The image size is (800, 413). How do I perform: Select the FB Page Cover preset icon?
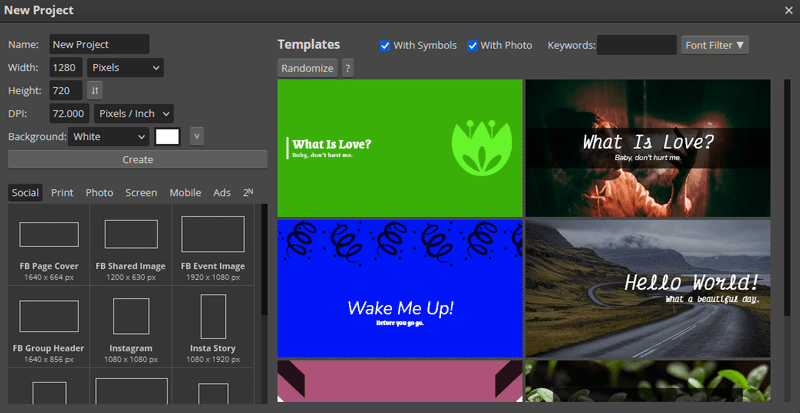coord(48,235)
